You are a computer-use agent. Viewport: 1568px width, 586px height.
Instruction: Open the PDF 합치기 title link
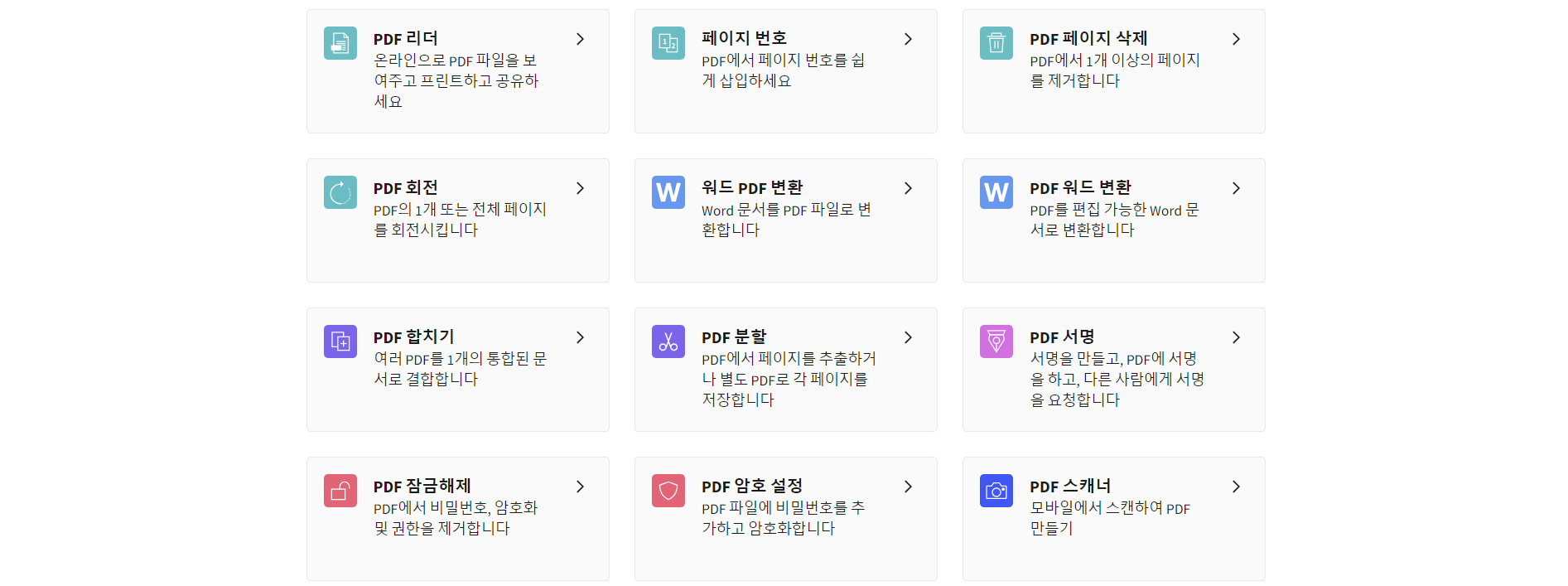(x=413, y=337)
